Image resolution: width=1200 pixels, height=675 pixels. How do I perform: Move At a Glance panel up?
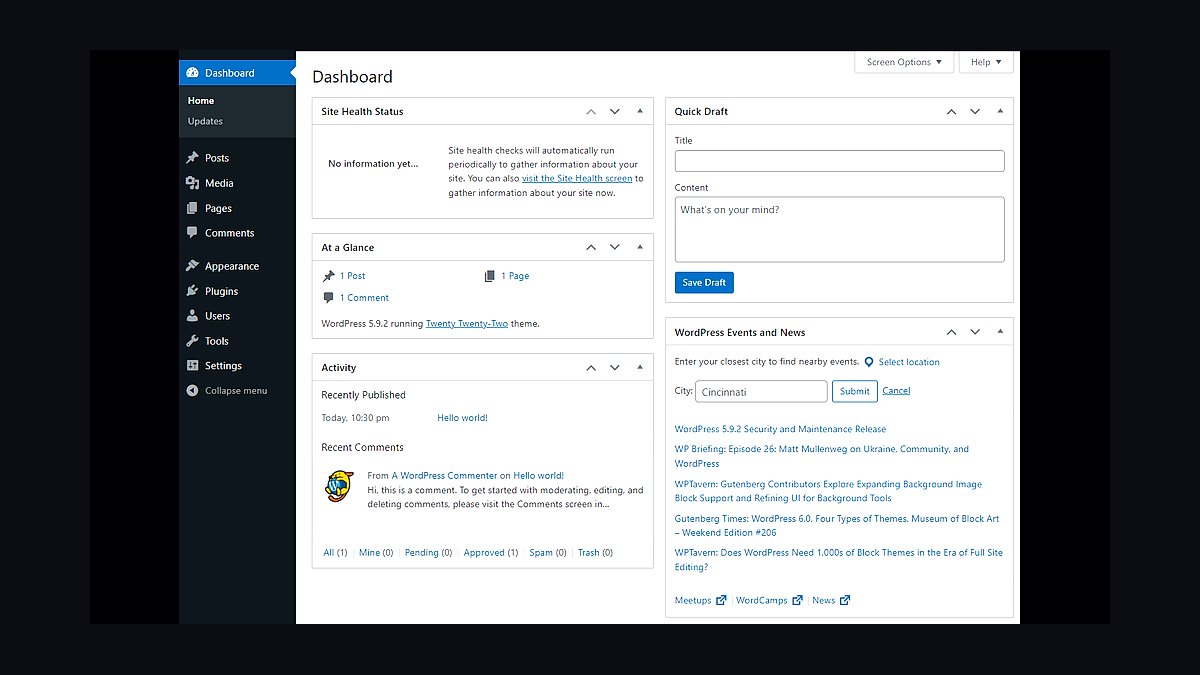[x=591, y=247]
